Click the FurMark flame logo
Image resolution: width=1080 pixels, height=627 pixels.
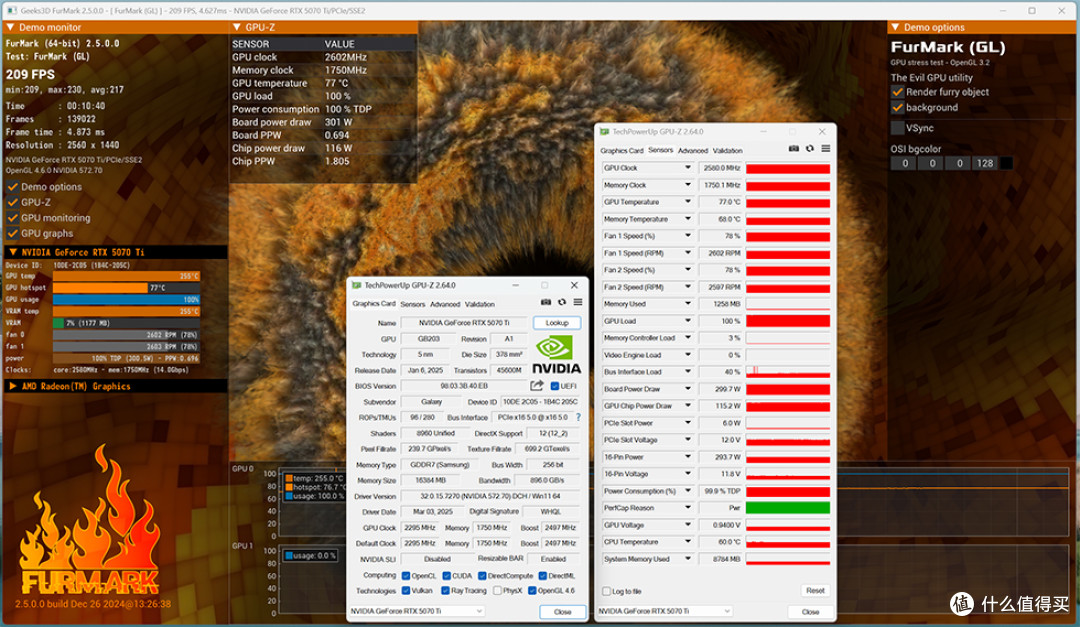click(x=90, y=520)
